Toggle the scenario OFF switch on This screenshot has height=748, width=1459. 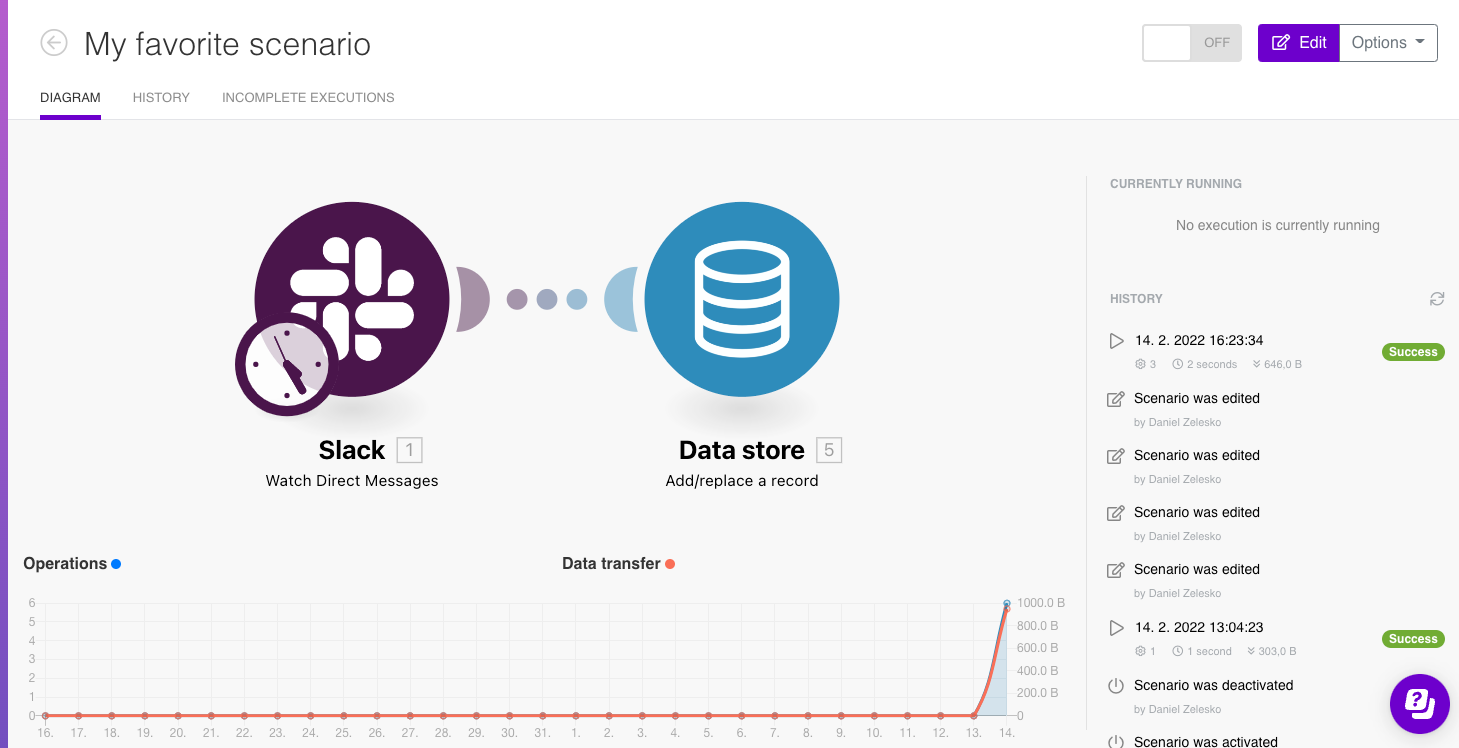point(1192,43)
